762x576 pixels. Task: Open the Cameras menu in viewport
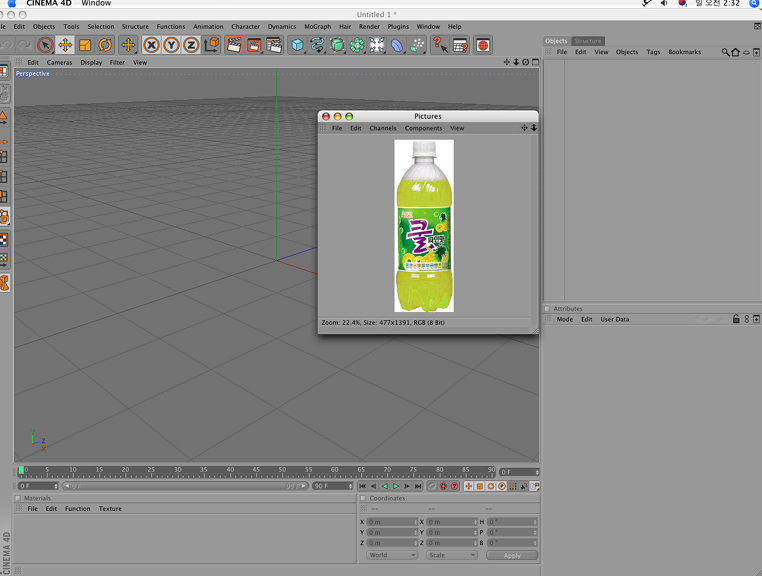pyautogui.click(x=59, y=62)
